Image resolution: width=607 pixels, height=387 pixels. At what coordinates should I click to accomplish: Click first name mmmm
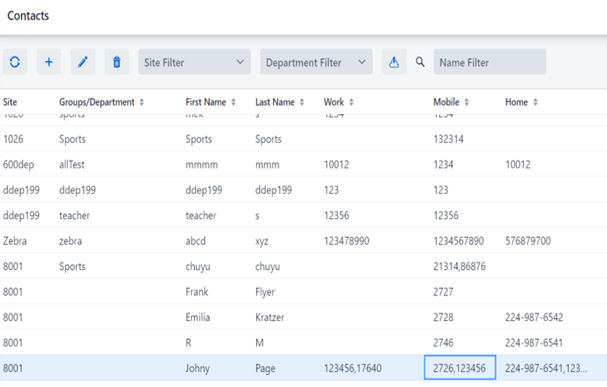pos(201,164)
